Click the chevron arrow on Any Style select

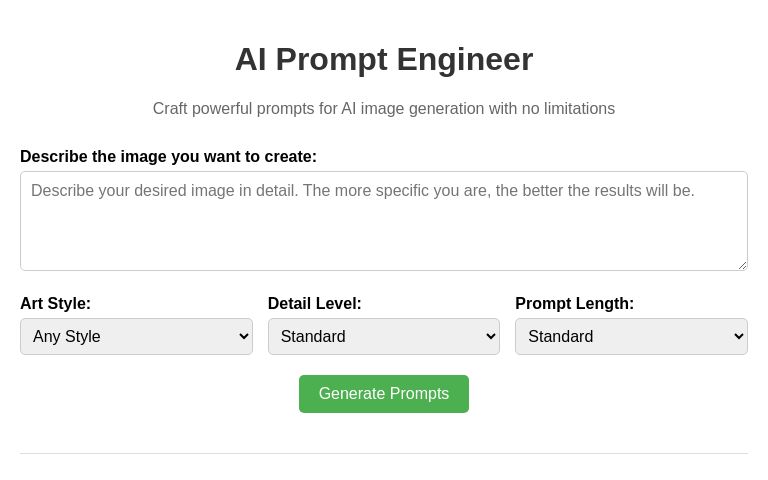point(243,337)
